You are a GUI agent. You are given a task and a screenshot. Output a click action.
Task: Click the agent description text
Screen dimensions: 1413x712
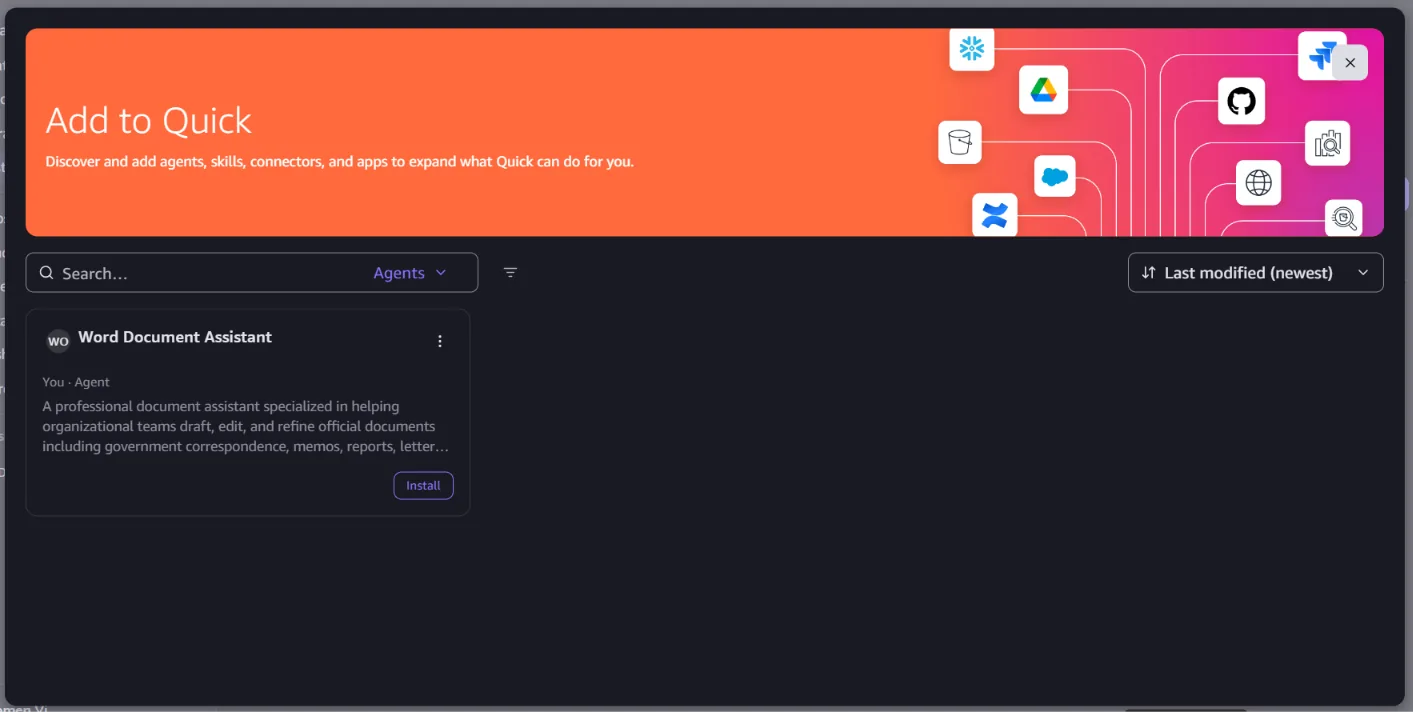(245, 426)
